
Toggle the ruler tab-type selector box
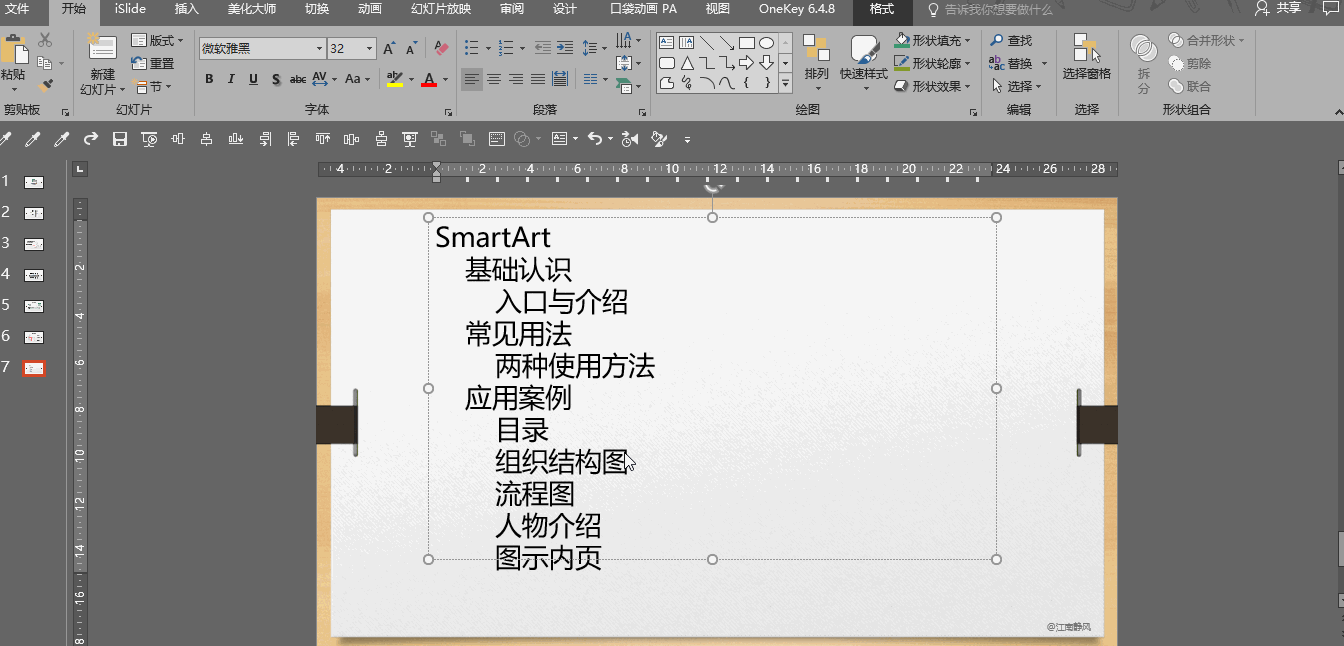pyautogui.click(x=80, y=168)
